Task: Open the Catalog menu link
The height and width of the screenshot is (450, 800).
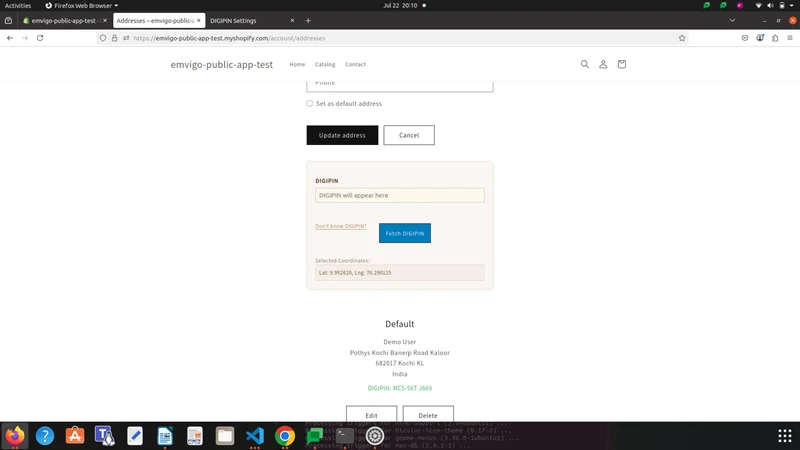Action: pos(325,64)
